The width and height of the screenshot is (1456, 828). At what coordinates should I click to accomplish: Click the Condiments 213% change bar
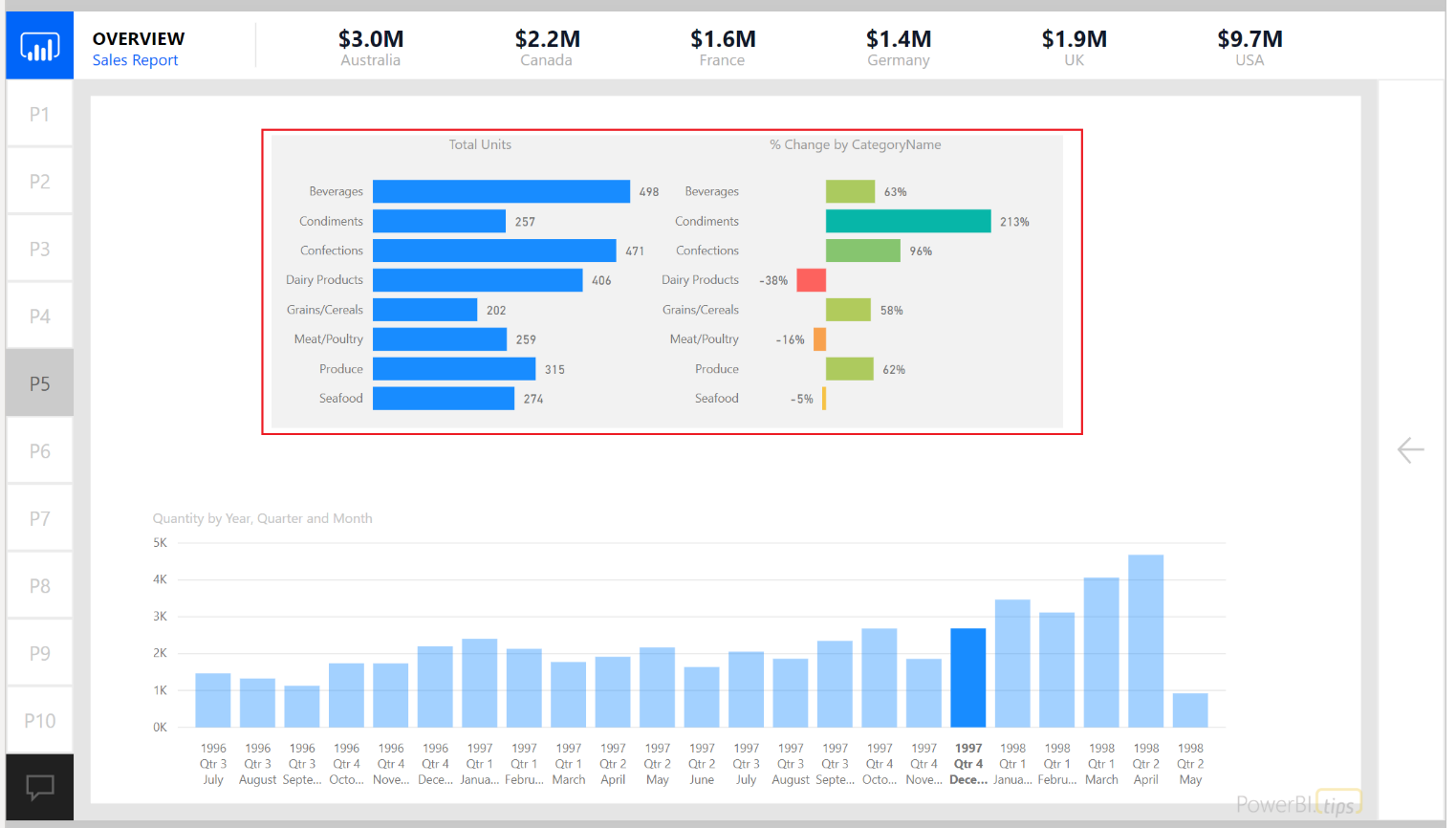[907, 221]
